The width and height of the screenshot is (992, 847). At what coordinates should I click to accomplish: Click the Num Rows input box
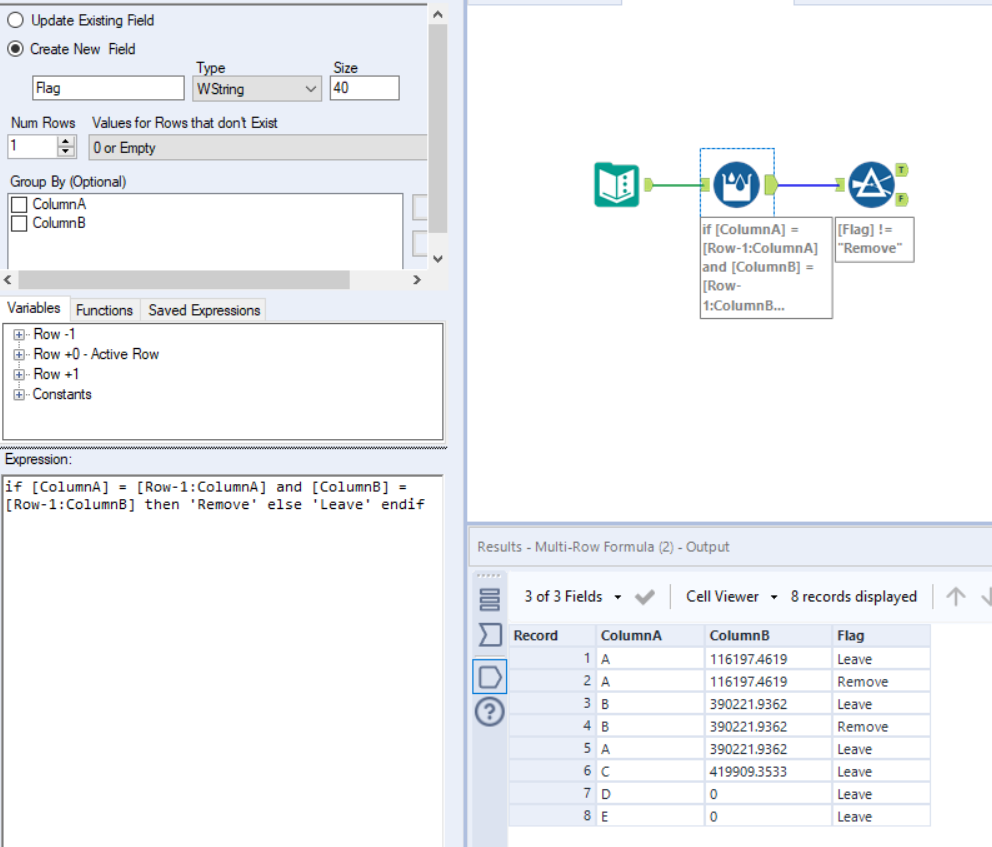[x=33, y=147]
